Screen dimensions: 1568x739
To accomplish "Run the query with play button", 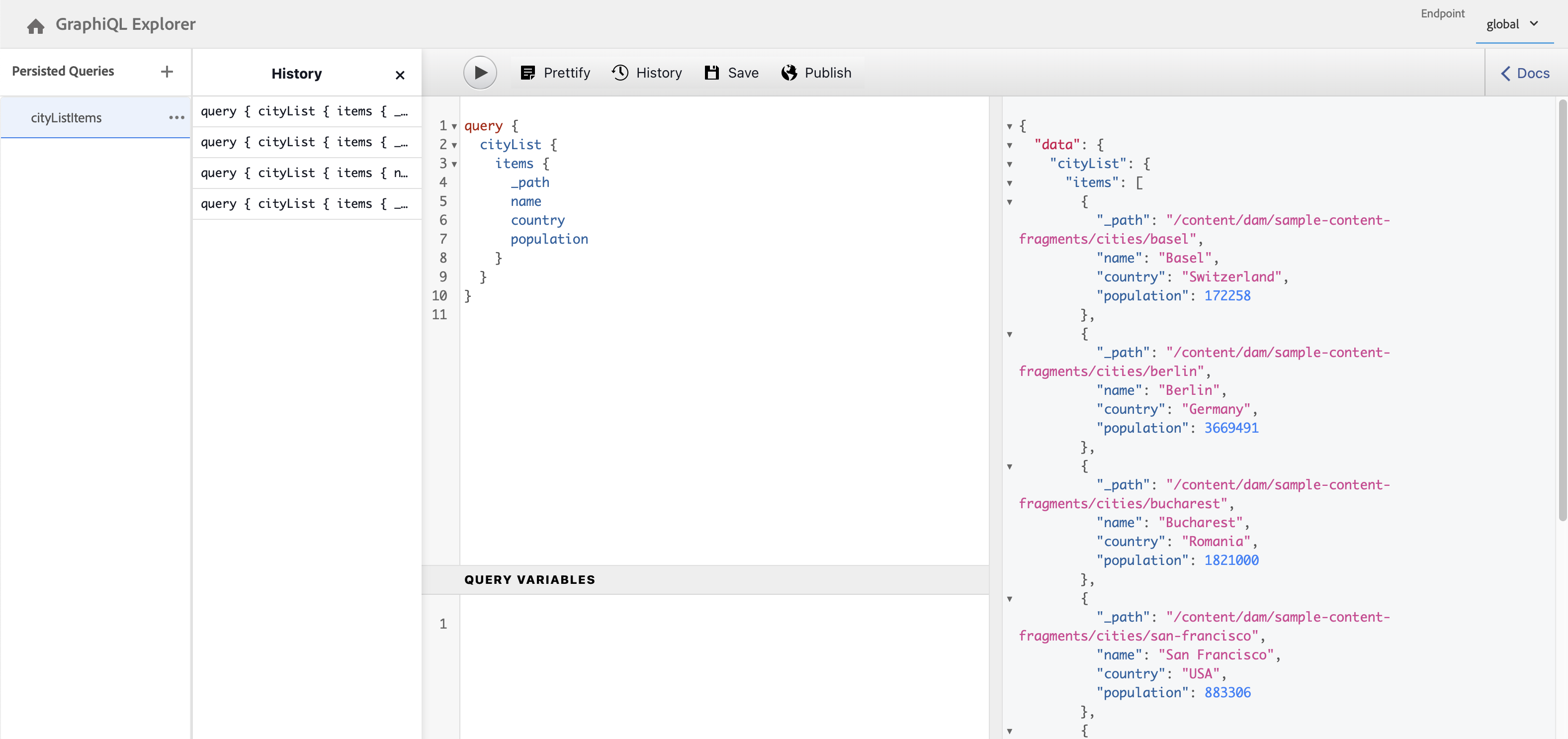I will pyautogui.click(x=480, y=73).
